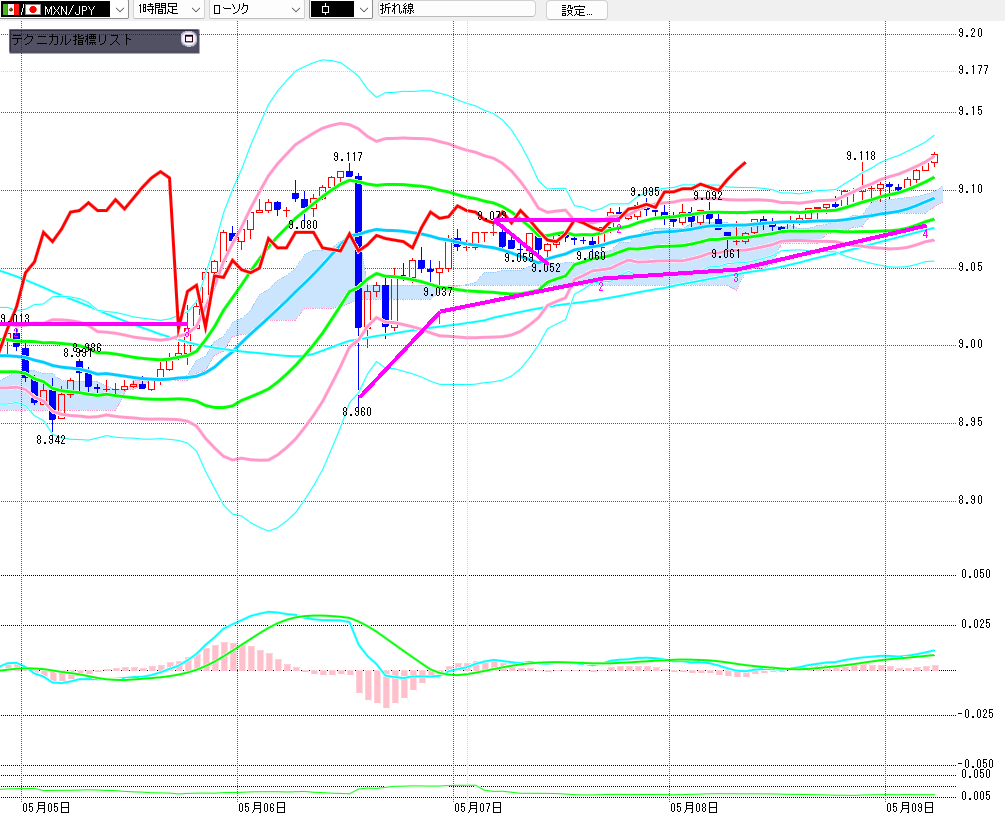
Task: Click the 9.05 price axis value
Action: (x=970, y=267)
